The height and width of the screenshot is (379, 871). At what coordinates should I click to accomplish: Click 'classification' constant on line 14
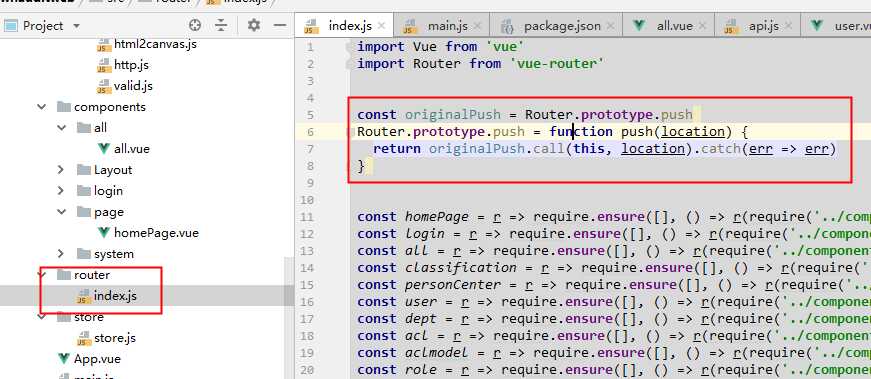click(x=461, y=267)
